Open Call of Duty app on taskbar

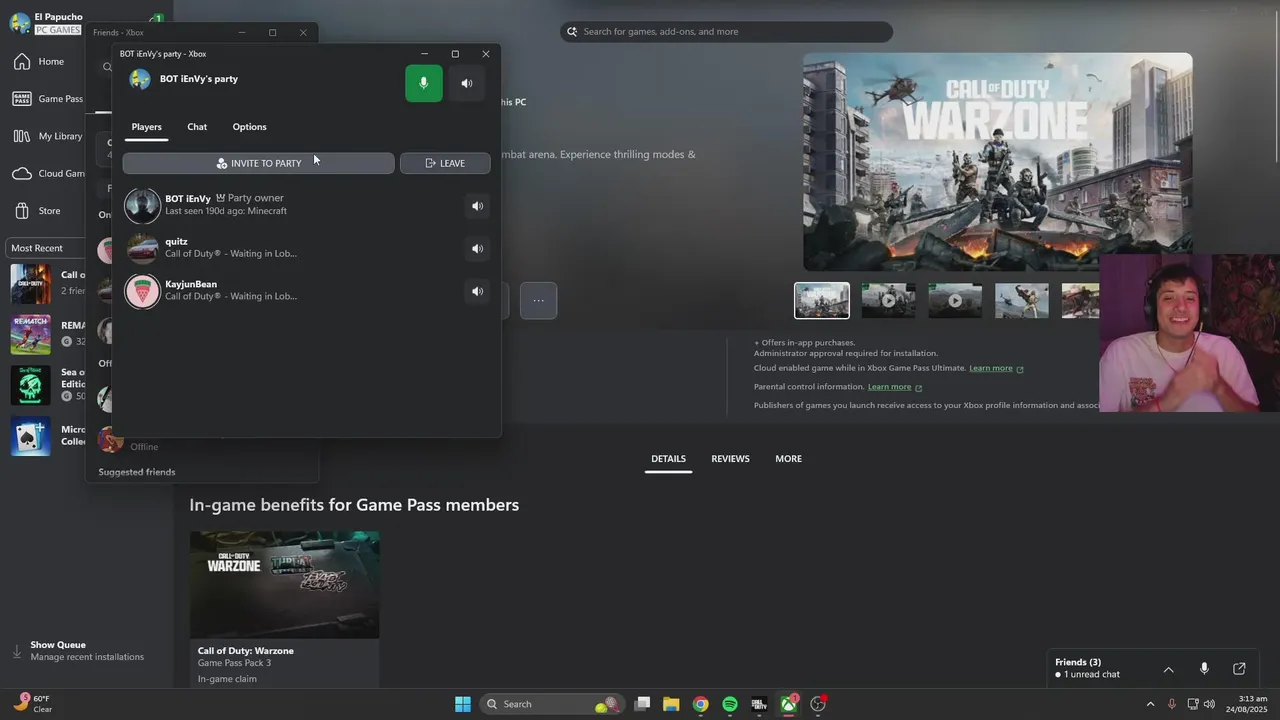pyautogui.click(x=759, y=704)
